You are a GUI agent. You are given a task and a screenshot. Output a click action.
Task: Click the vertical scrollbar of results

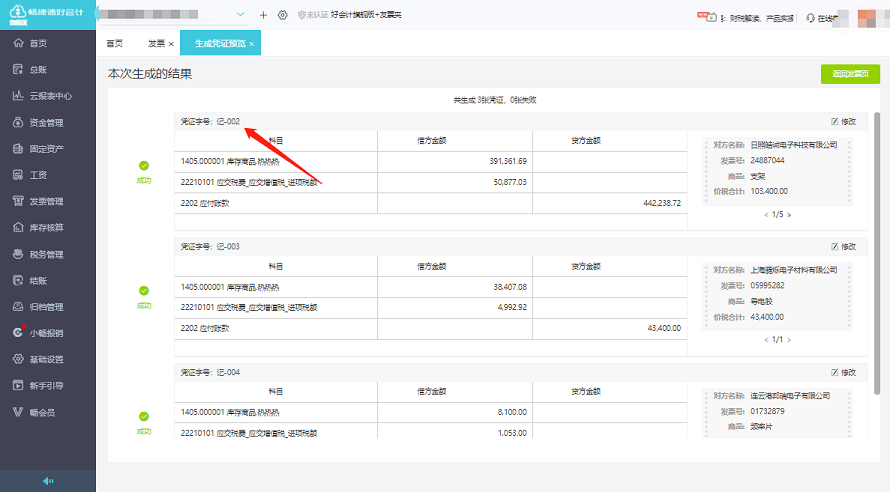point(877,253)
